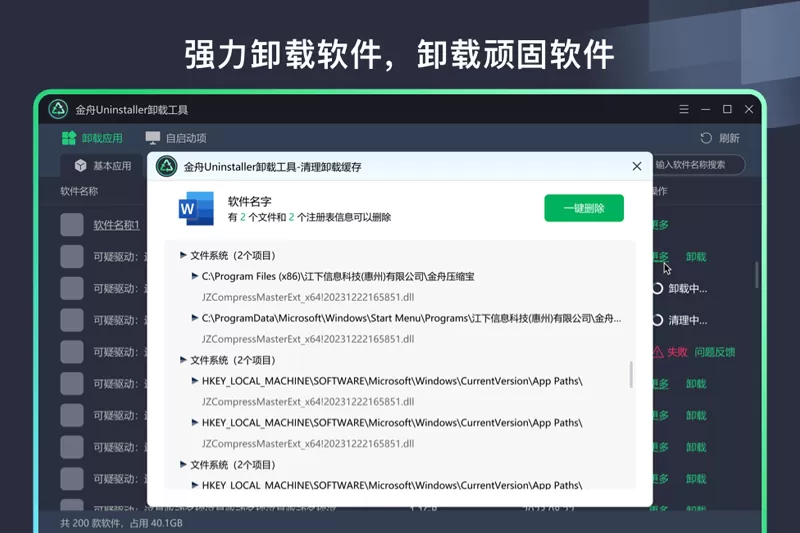800x533 pixels.
Task: Click the 软件名字 title in dialog
Action: tap(249, 201)
